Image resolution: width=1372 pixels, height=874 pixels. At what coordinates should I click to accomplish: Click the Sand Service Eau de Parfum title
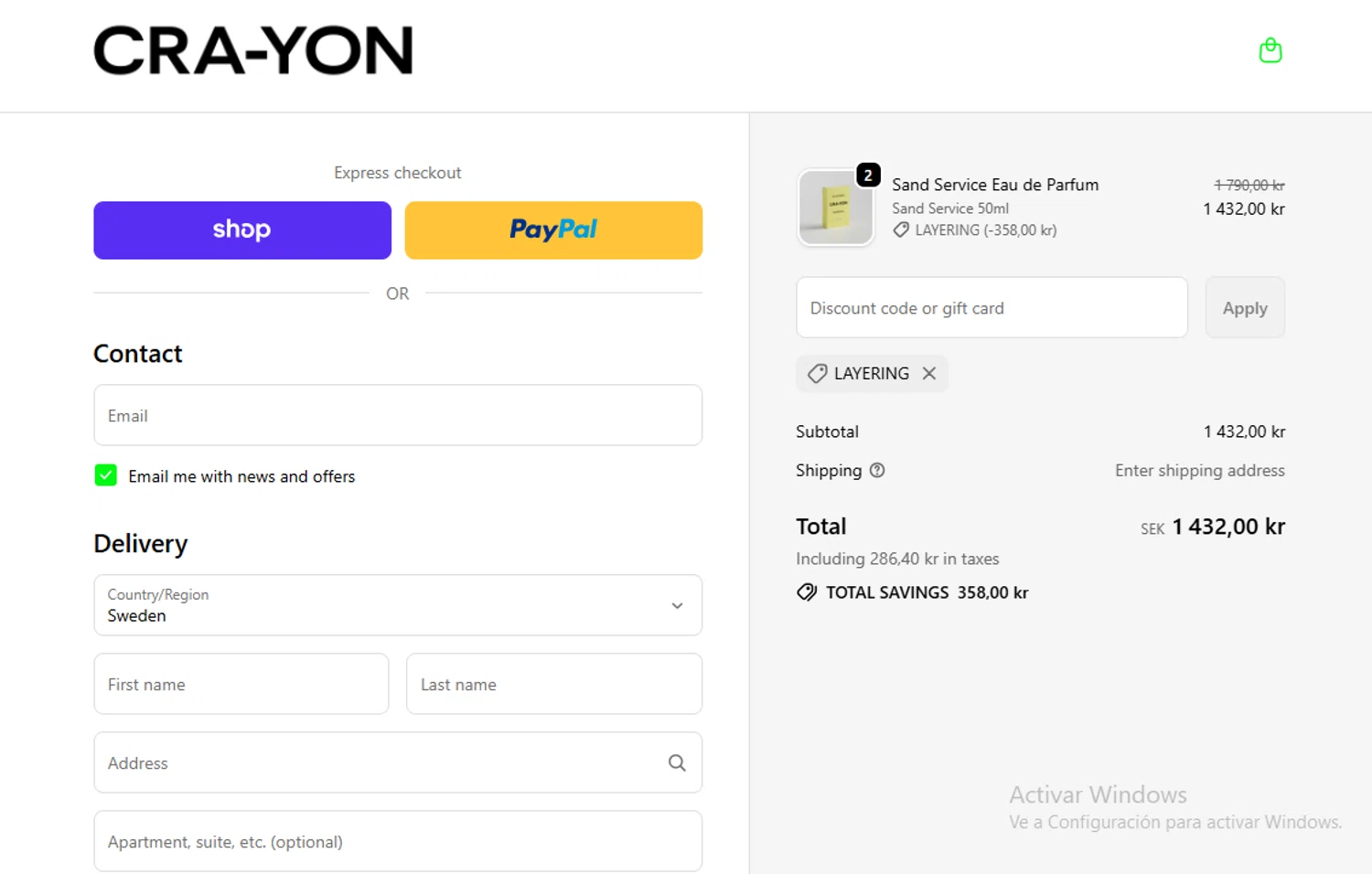(995, 185)
